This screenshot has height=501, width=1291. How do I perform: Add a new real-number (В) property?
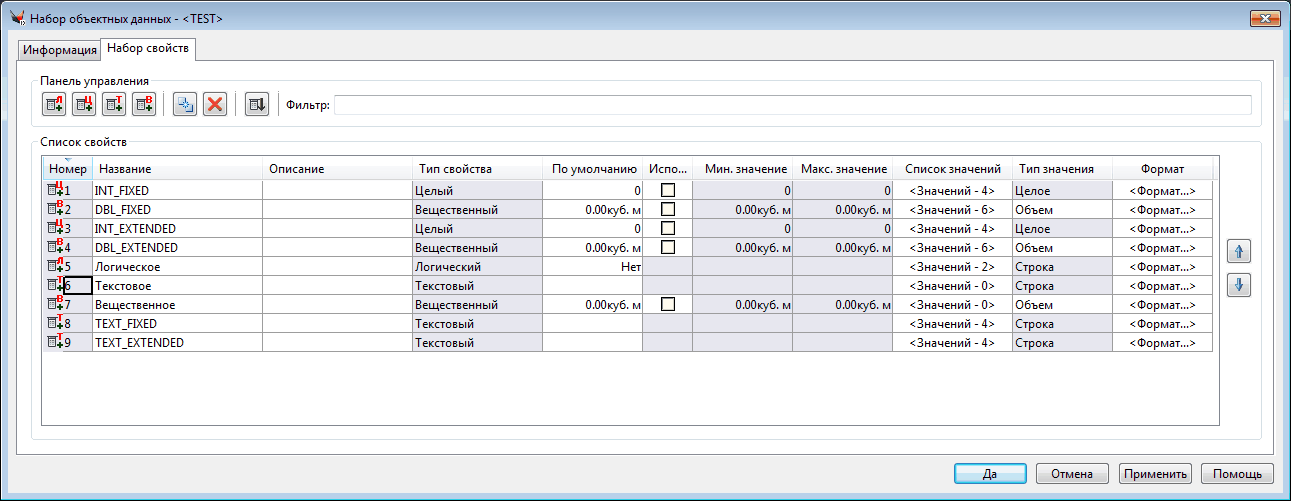coord(143,104)
